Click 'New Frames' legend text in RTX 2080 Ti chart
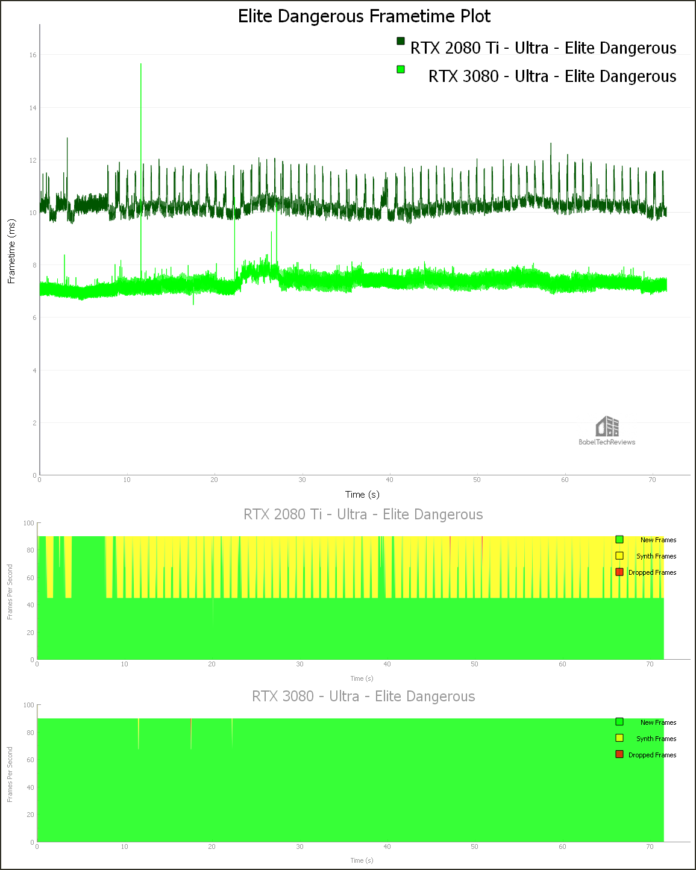The width and height of the screenshot is (696, 870). coord(658,540)
